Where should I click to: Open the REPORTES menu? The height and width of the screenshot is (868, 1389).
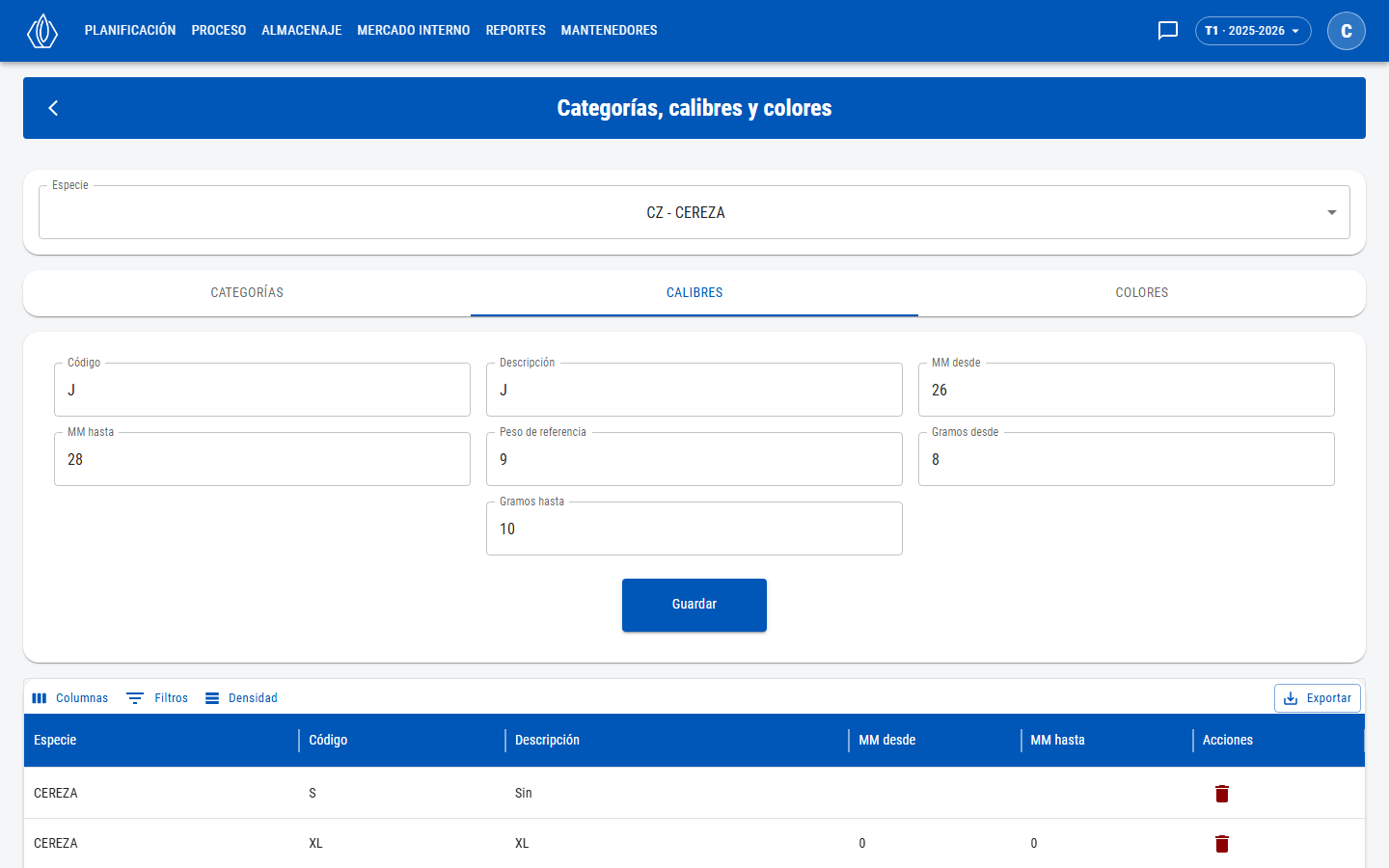[516, 31]
